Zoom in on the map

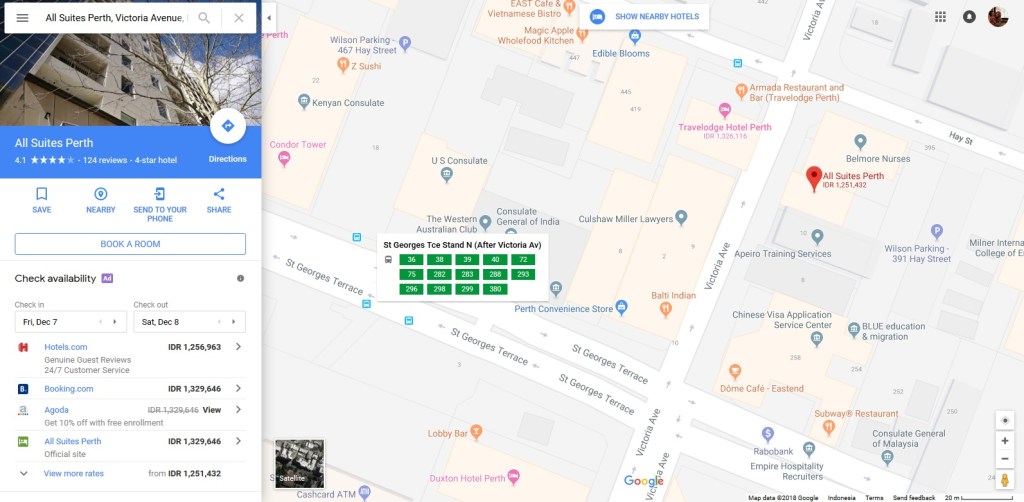click(x=1004, y=441)
